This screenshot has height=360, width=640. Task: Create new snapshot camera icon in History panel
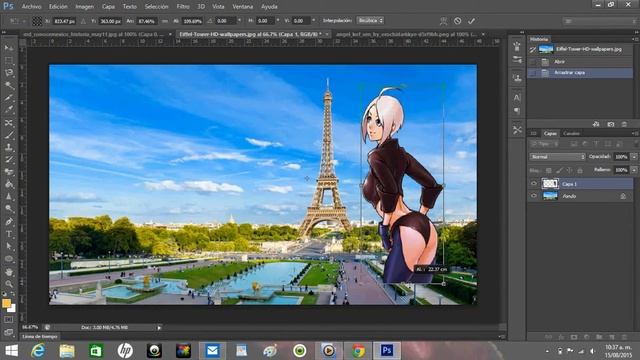(611, 124)
